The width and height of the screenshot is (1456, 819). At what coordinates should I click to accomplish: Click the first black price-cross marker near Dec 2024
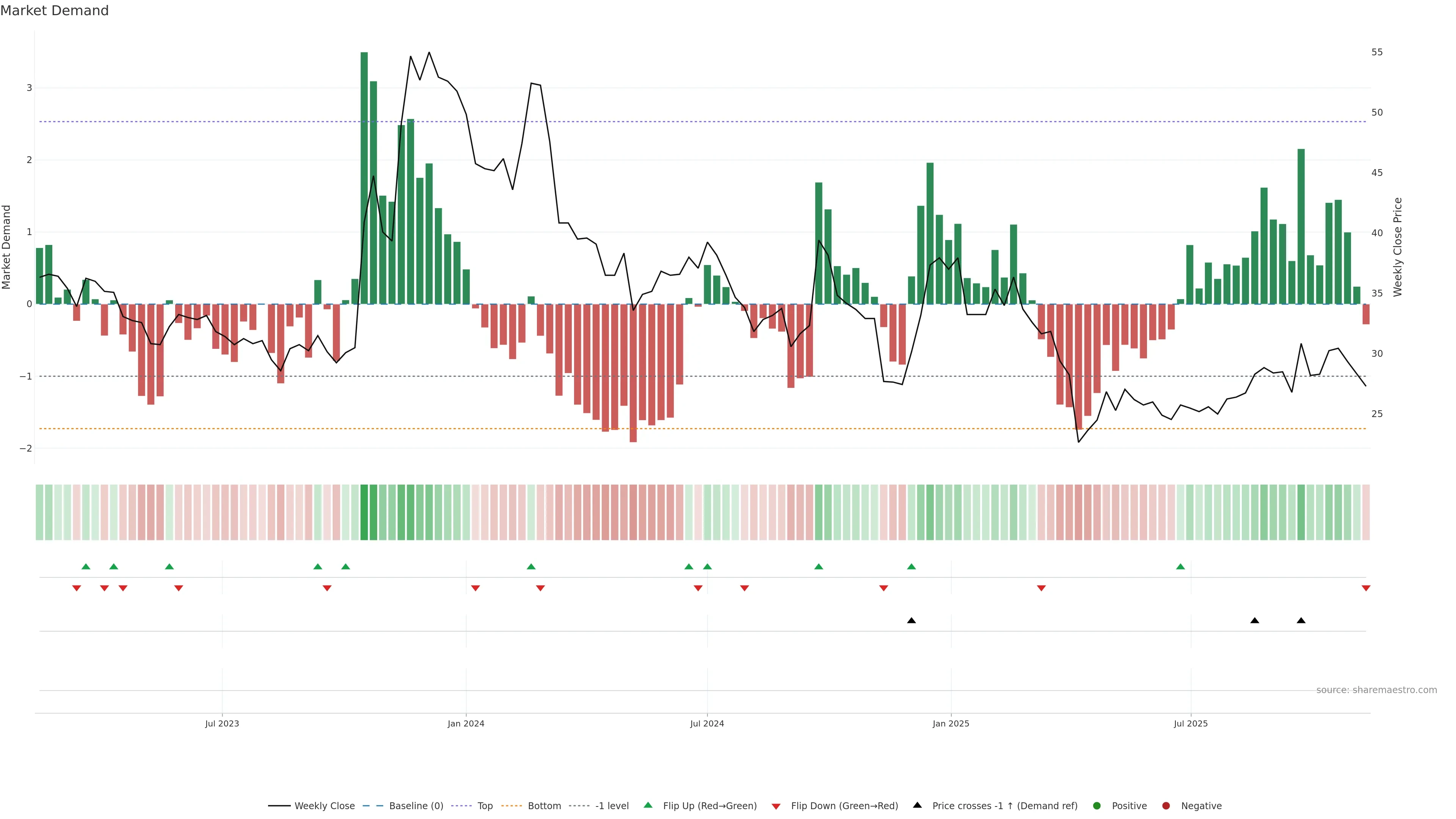911,621
